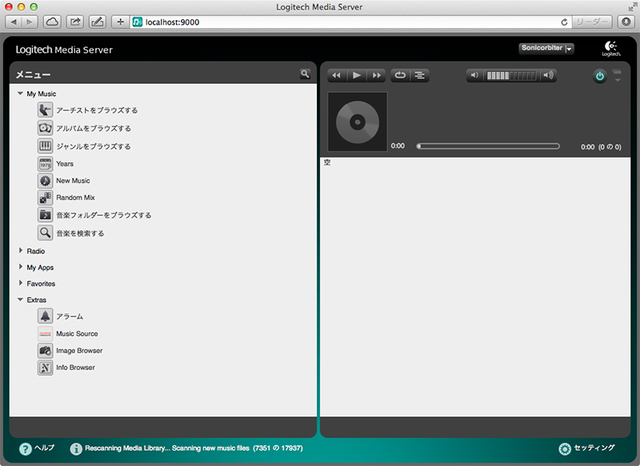This screenshot has width=640, height=466.
Task: Click the volume down speaker icon
Action: (474, 75)
